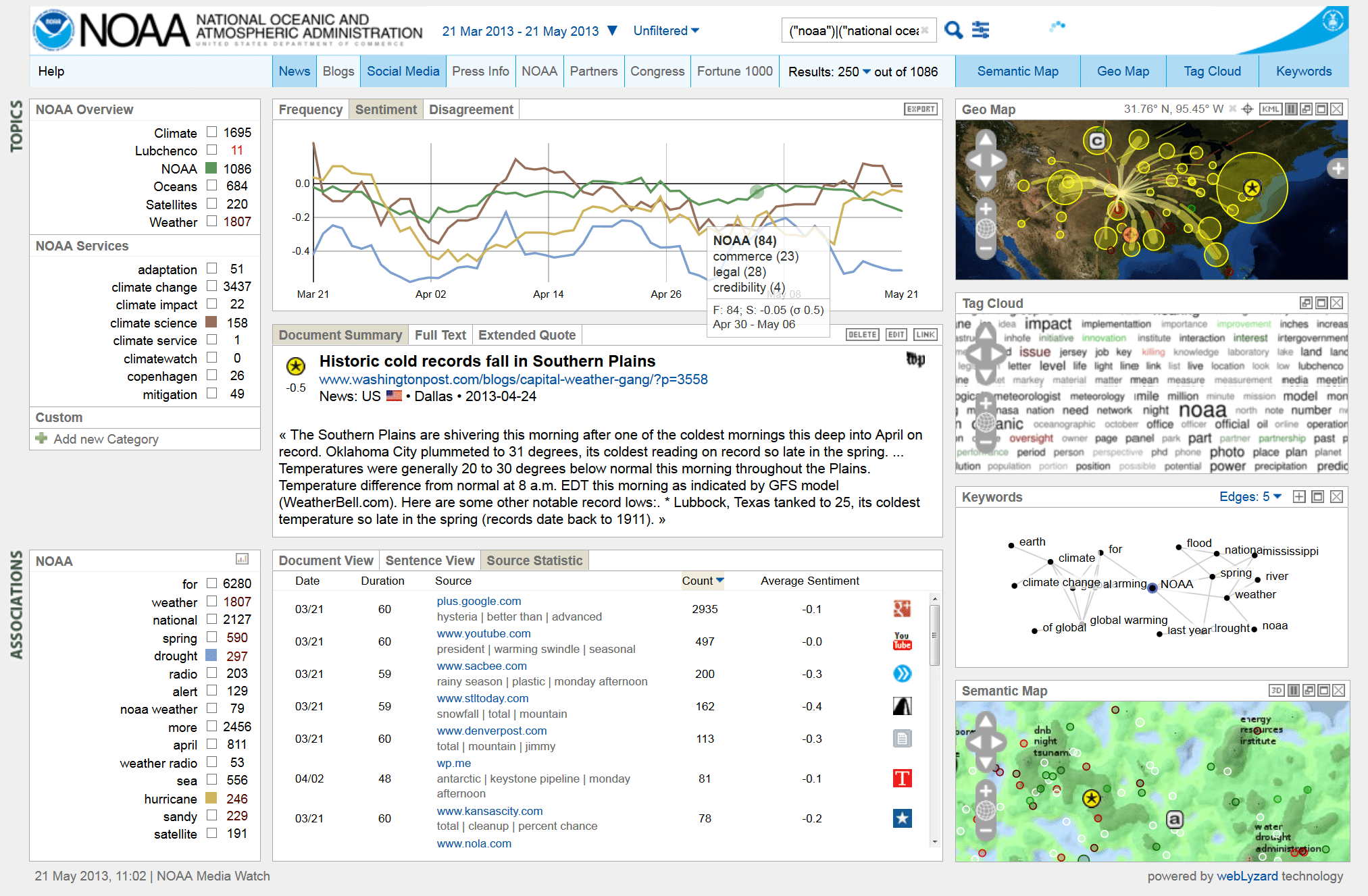Toggle the Satellites topic checkbox
This screenshot has width=1368, height=896.
pyautogui.click(x=211, y=203)
